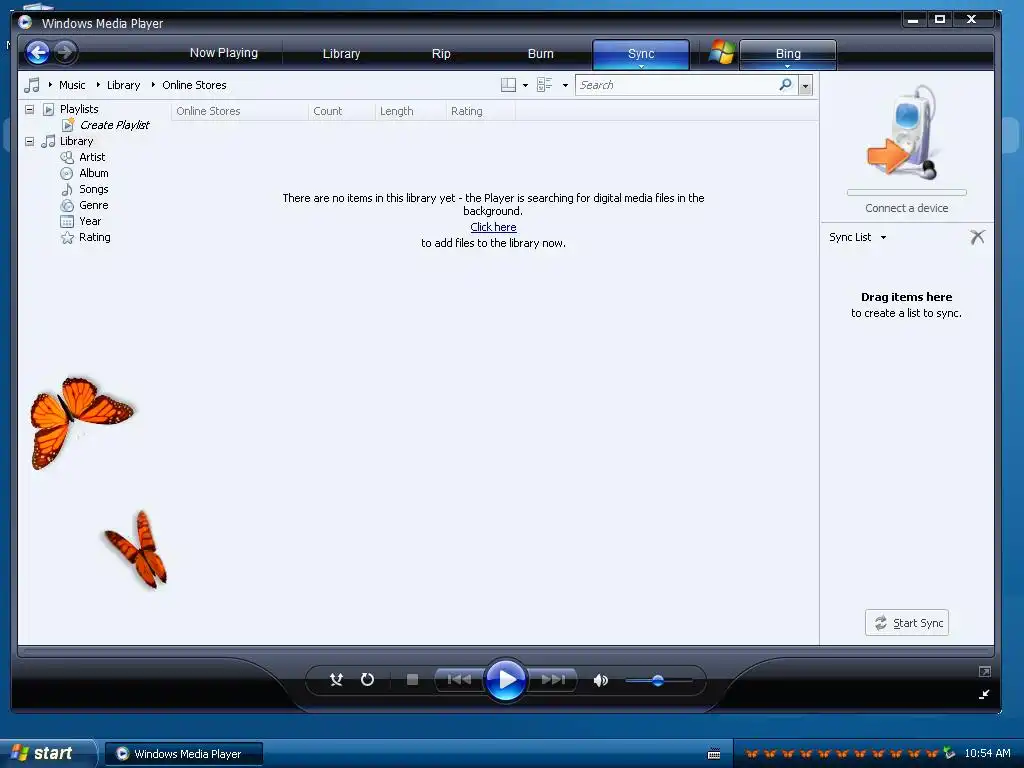Open the Now Playing tab
The width and height of the screenshot is (1024, 768).
223,53
